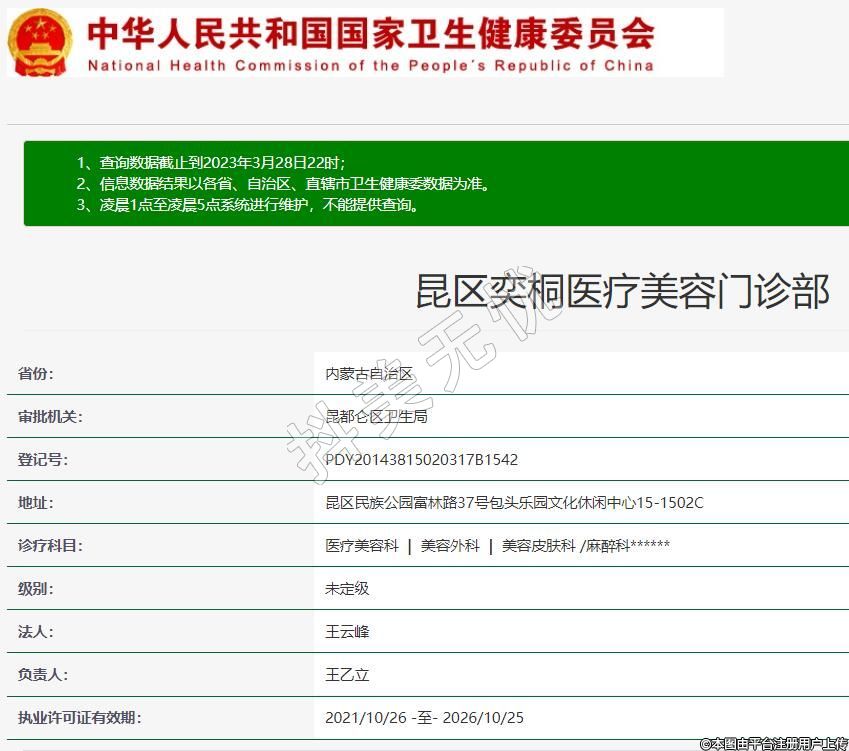The image size is (849, 751).
Task: Click the national emblem logo
Action: coord(41,42)
